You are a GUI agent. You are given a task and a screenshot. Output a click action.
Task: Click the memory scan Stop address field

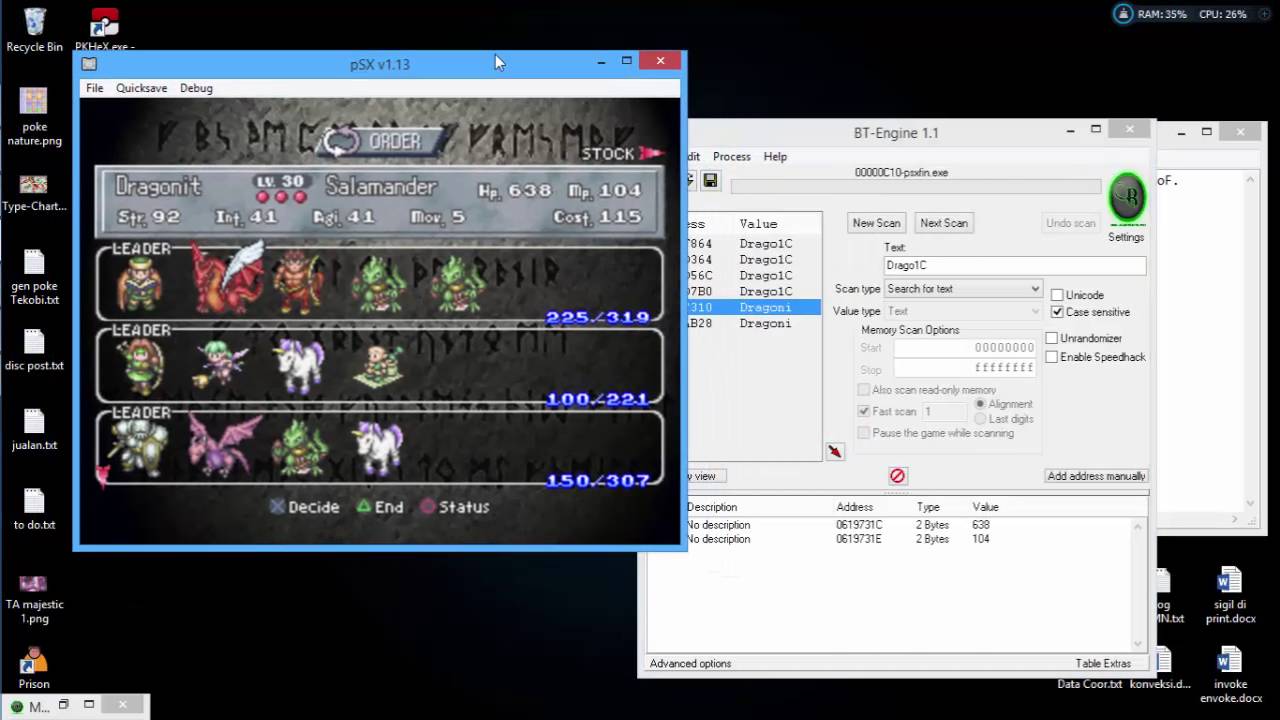(x=965, y=368)
